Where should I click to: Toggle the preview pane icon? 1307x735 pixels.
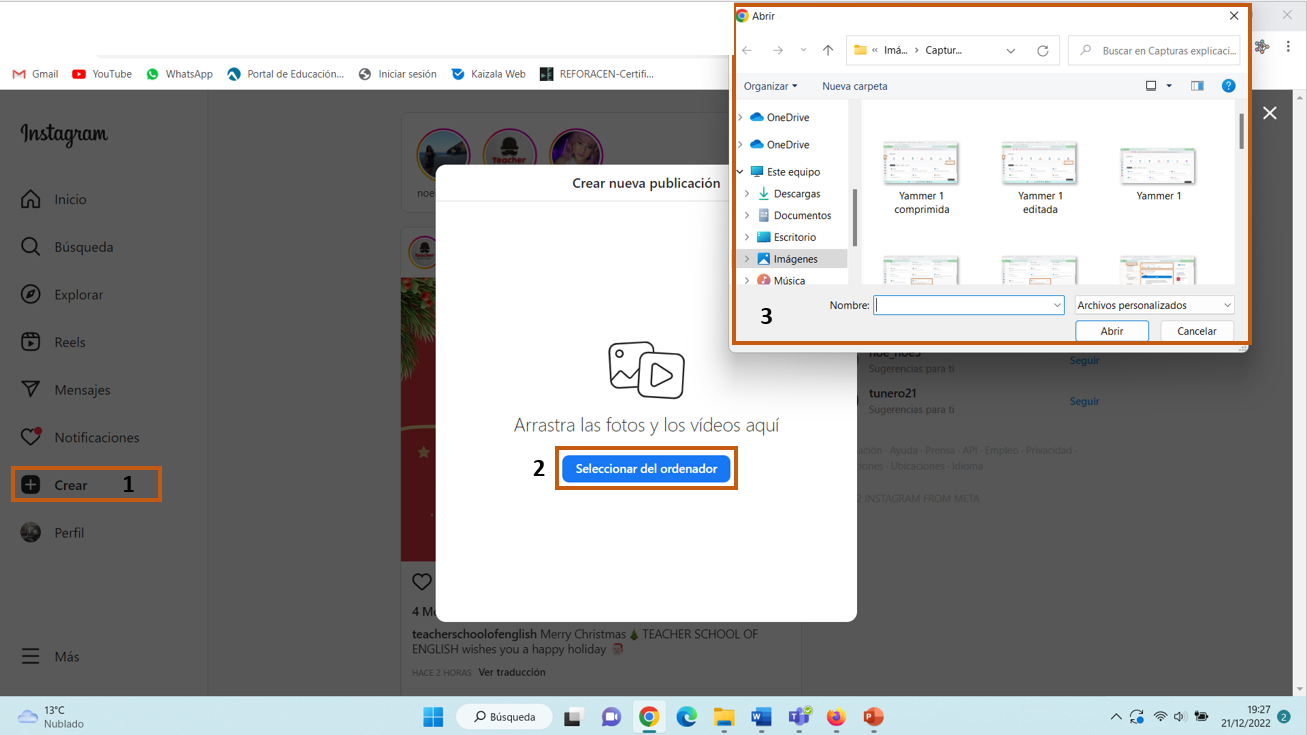[x=1197, y=86]
